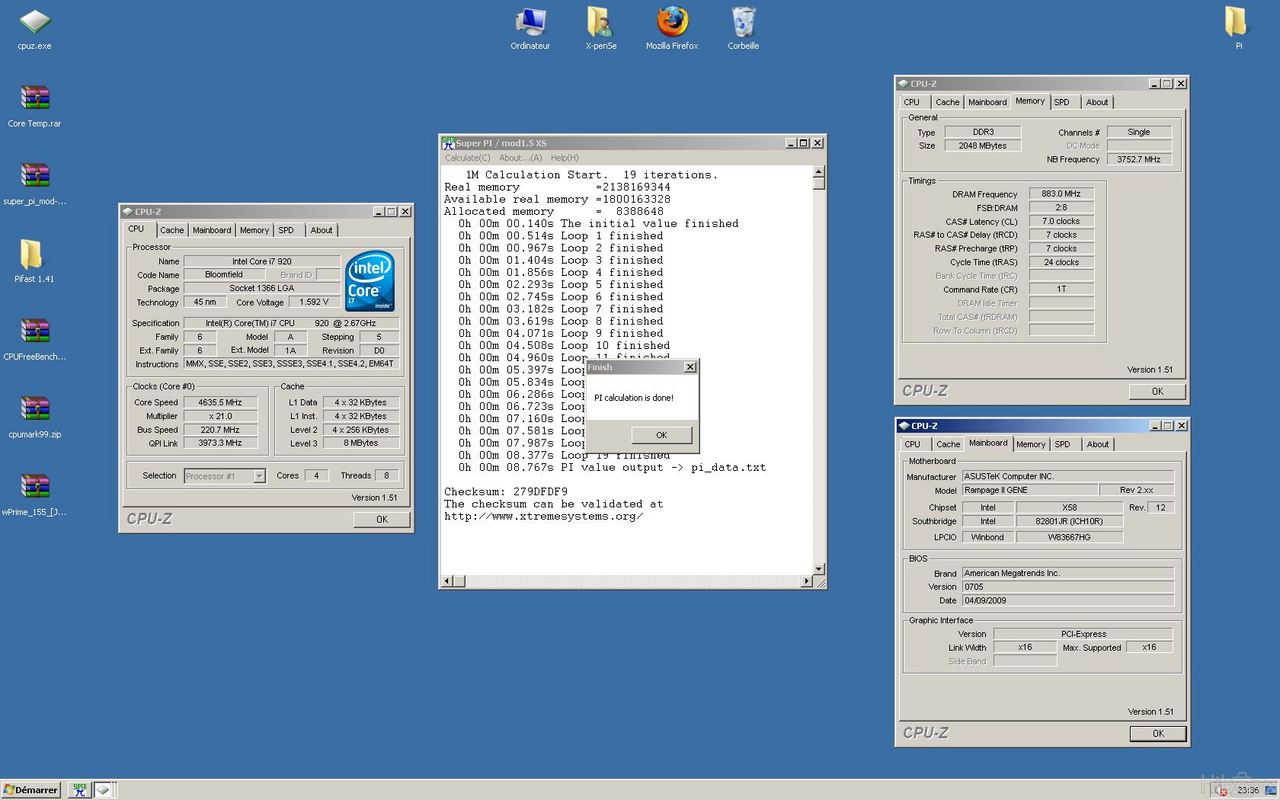Image resolution: width=1280 pixels, height=800 pixels.
Task: Click the CPU-Z Mainboard window title icon
Action: [x=904, y=426]
